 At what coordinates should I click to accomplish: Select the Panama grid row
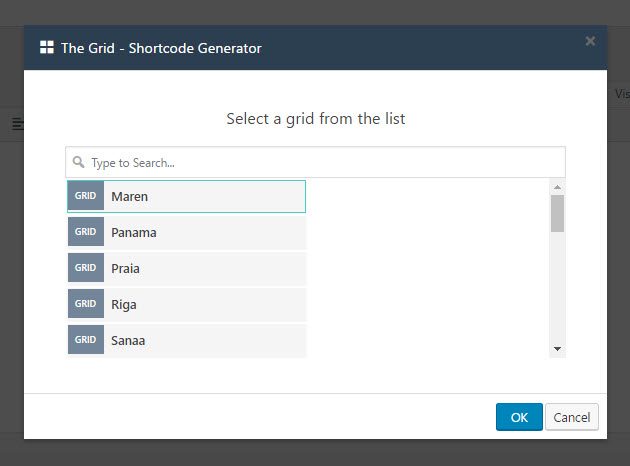coord(186,232)
